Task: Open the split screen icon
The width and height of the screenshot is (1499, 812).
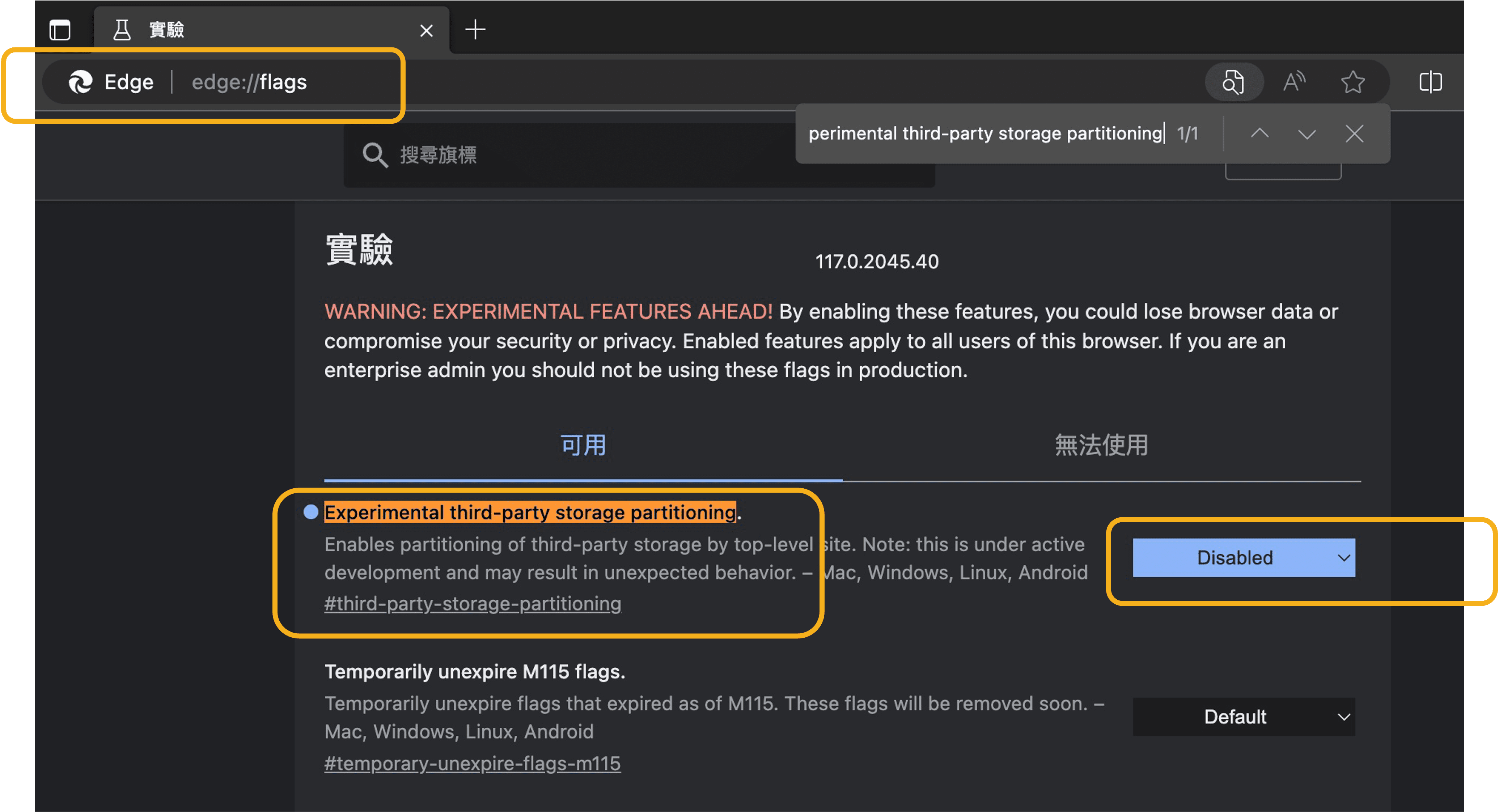Action: [1430, 82]
